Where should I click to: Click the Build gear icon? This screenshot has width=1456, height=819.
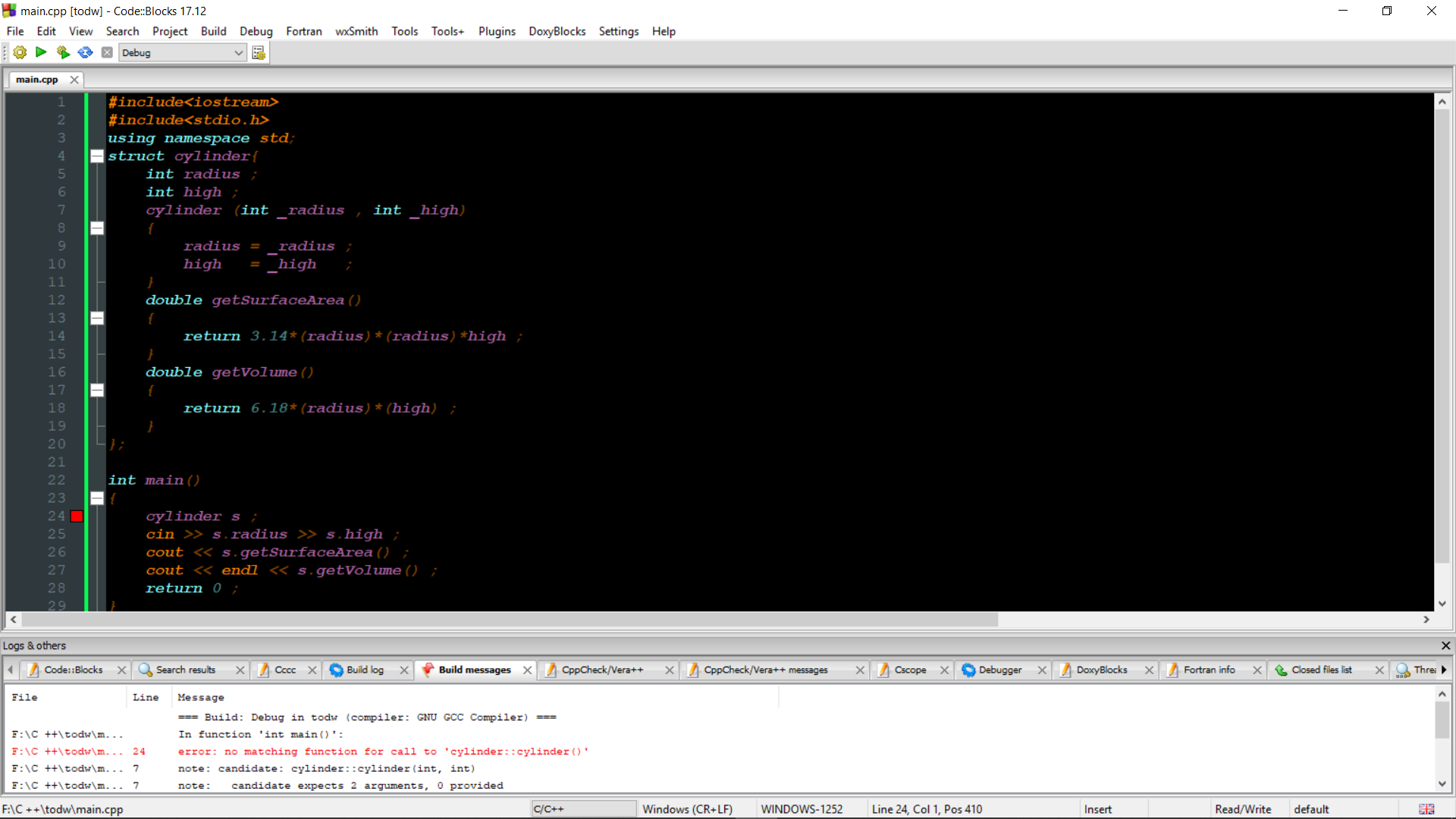(20, 52)
